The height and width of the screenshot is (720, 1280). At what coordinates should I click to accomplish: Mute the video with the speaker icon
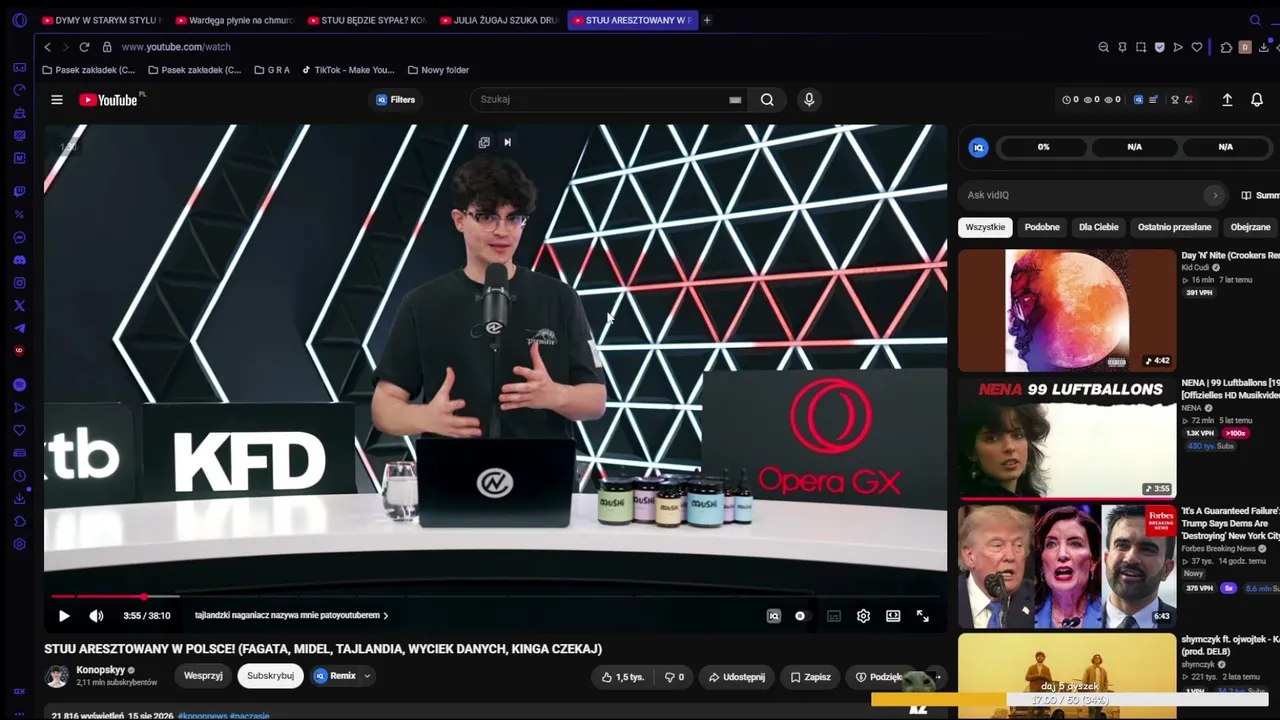click(x=96, y=616)
